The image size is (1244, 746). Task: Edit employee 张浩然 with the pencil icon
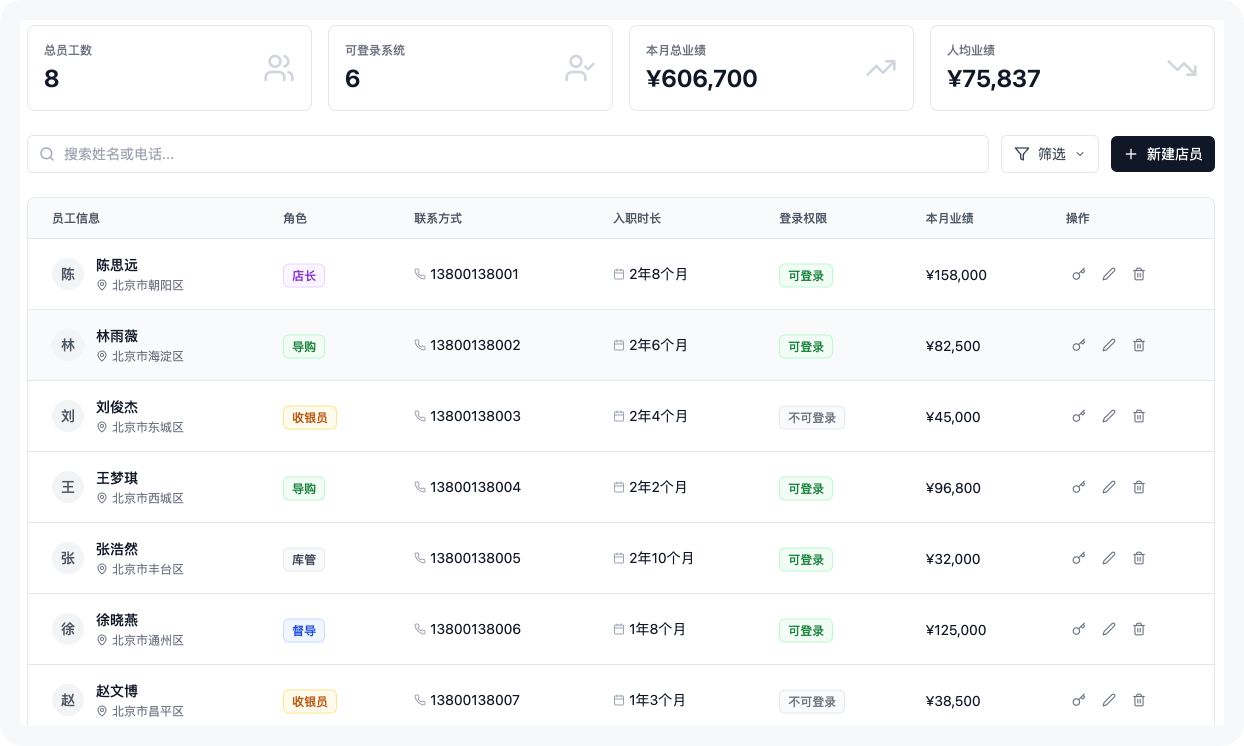(1108, 558)
